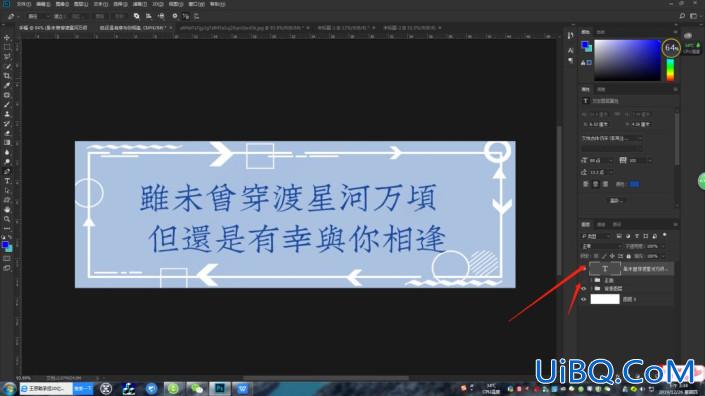
Task: Select the Dodge tool
Action: [7, 161]
